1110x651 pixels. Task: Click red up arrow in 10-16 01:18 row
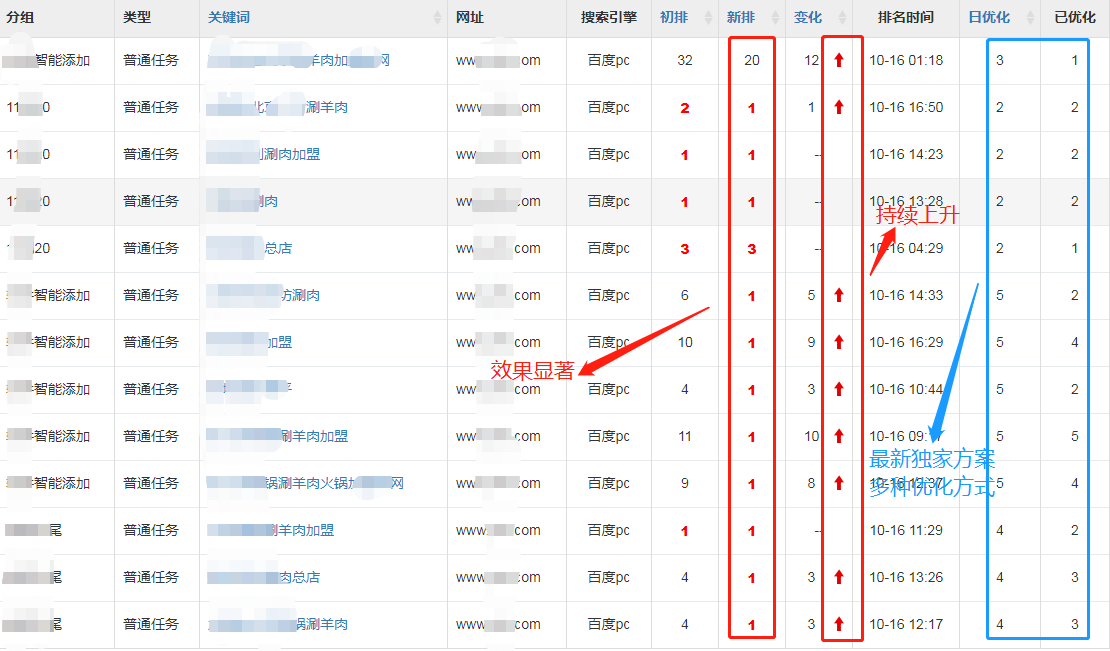click(x=839, y=60)
